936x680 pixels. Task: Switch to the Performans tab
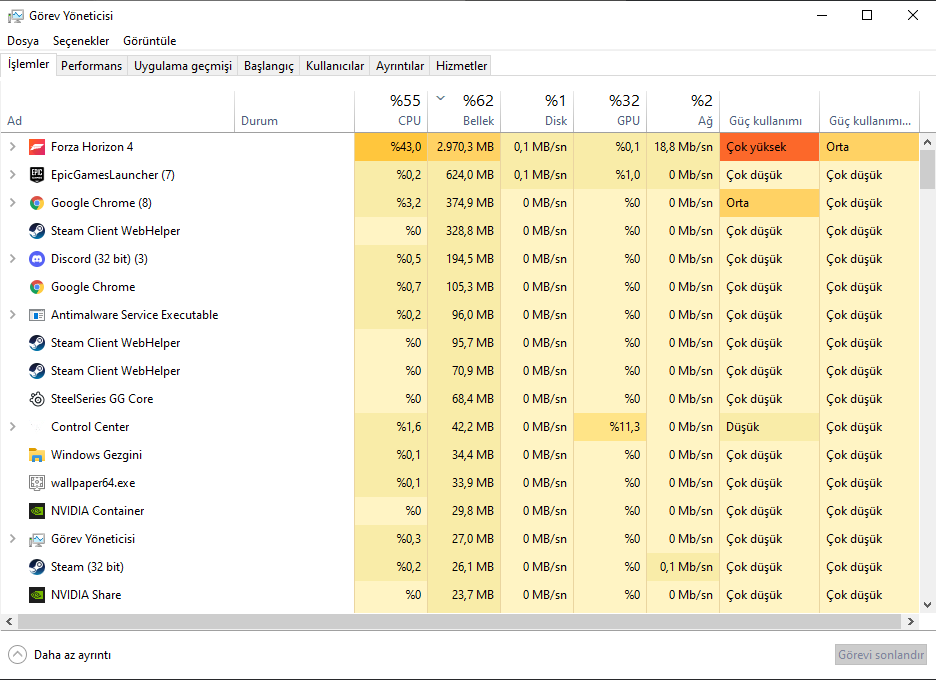point(92,66)
